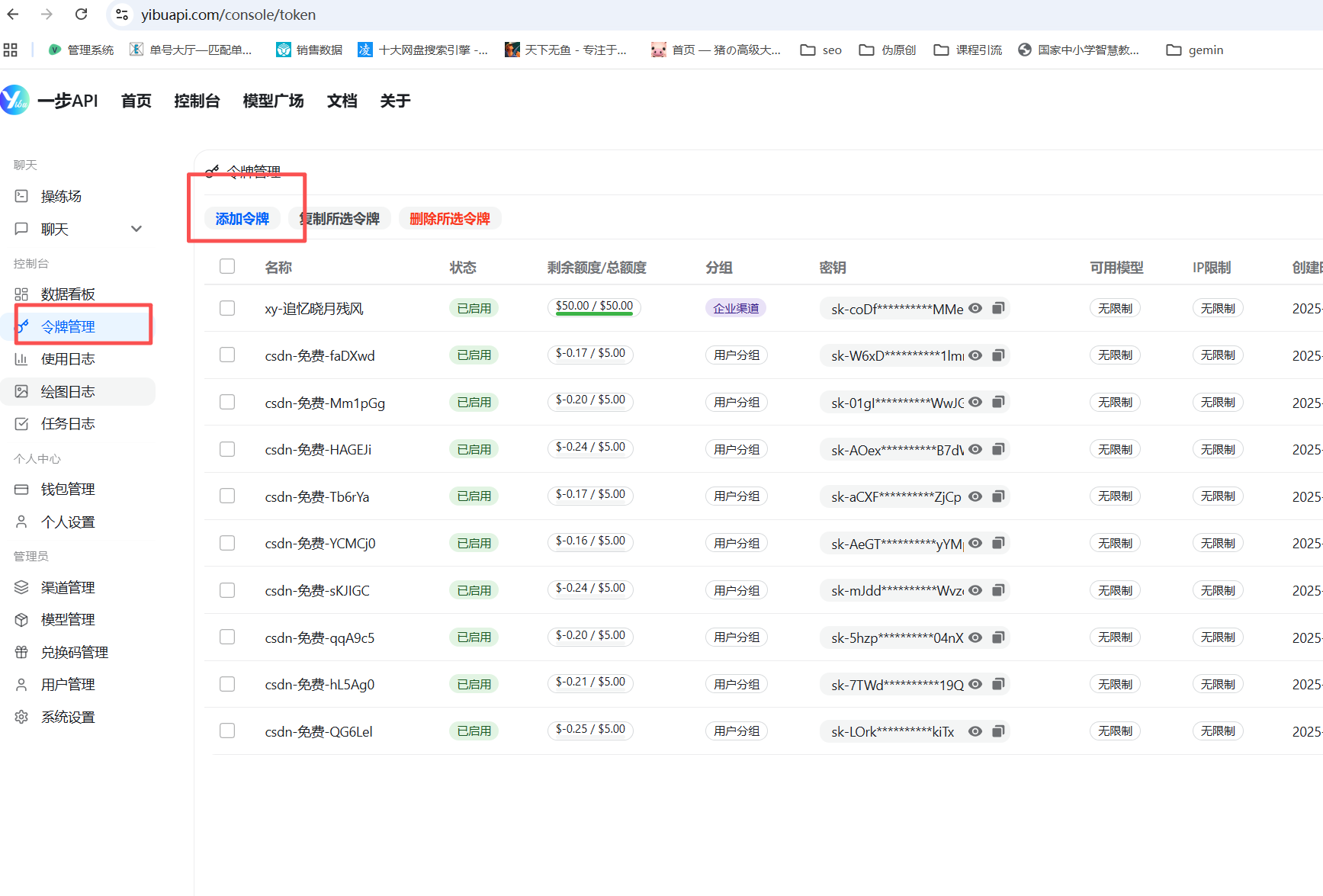Reveal the sk-coDf key with eye icon
Image resolution: width=1323 pixels, height=896 pixels.
point(975,308)
